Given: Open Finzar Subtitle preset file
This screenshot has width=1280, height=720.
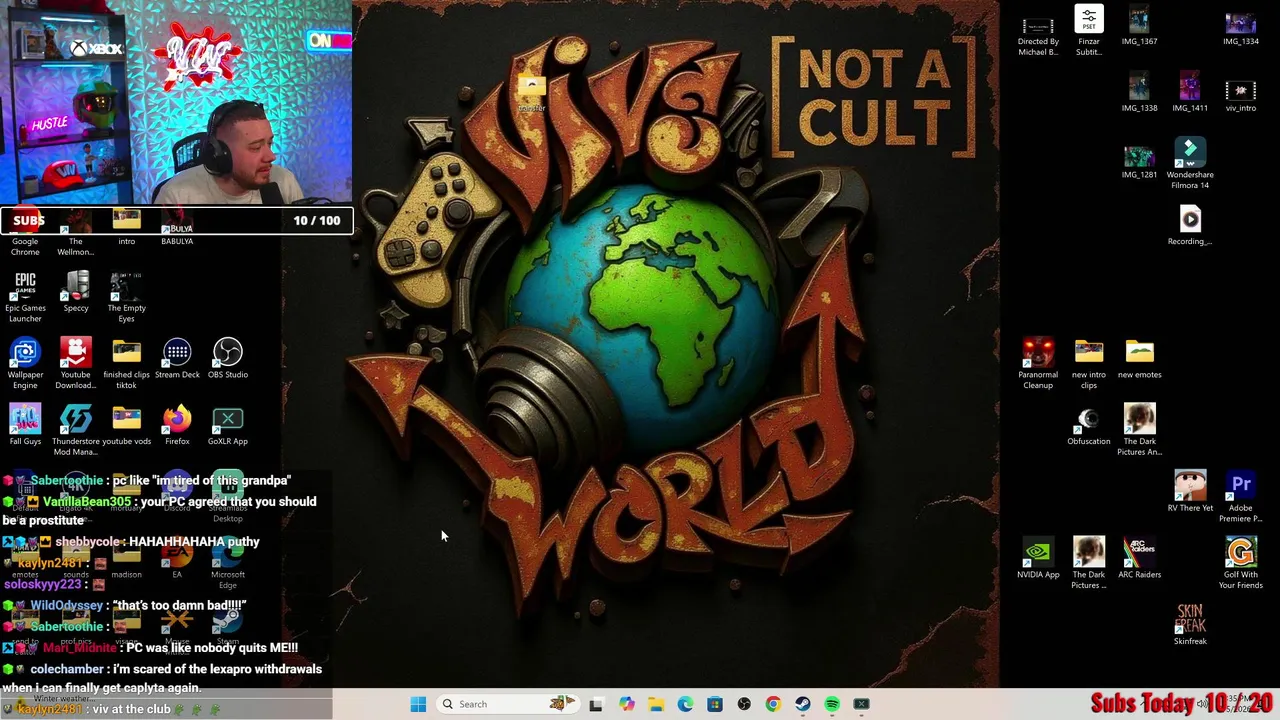Looking at the screenshot, I should tap(1089, 30).
